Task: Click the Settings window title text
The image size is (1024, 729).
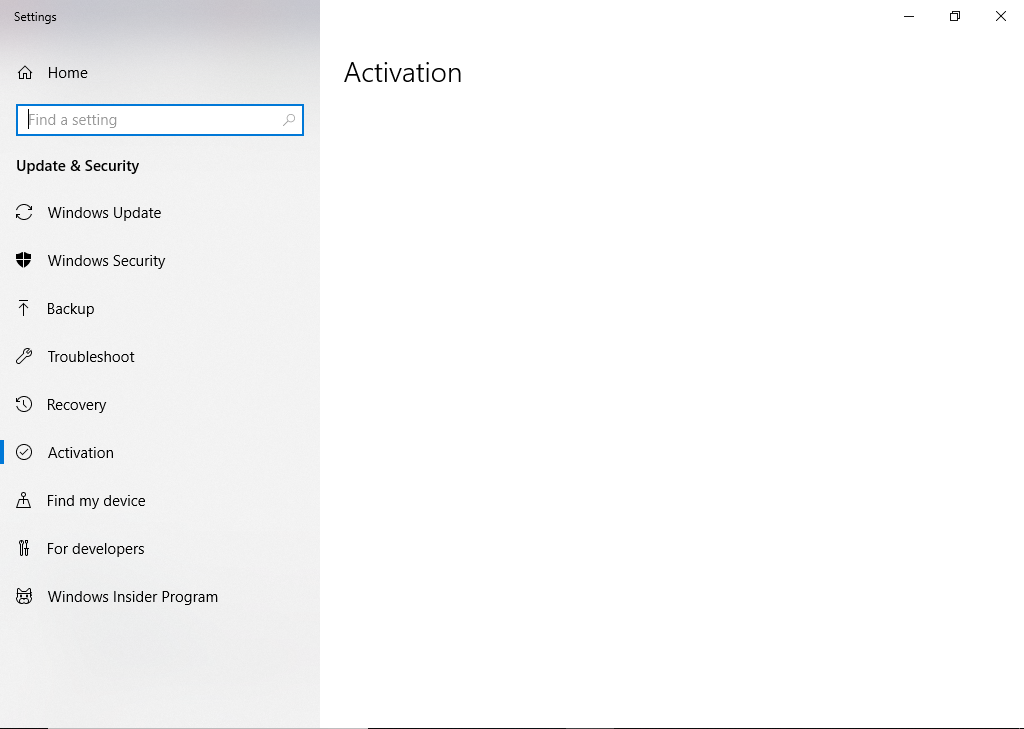Action: pos(35,17)
